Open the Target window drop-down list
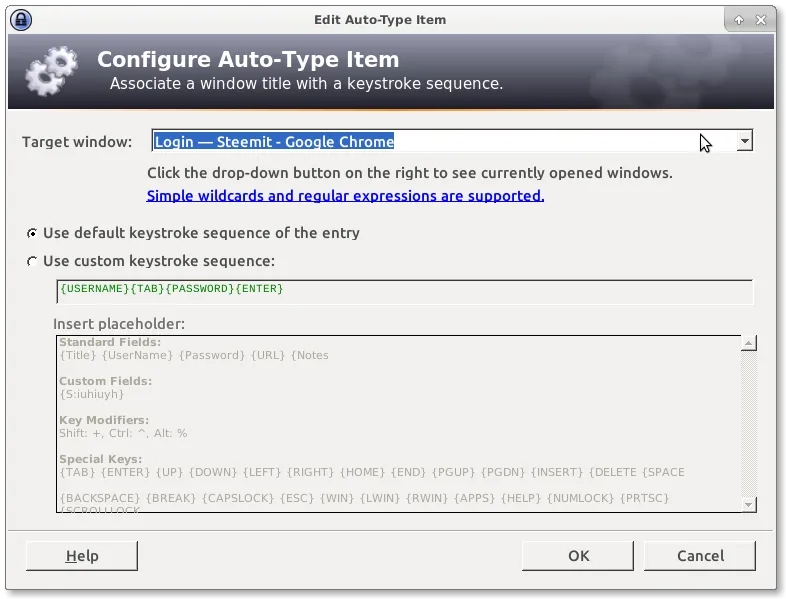The height and width of the screenshot is (599, 786). [x=744, y=142]
